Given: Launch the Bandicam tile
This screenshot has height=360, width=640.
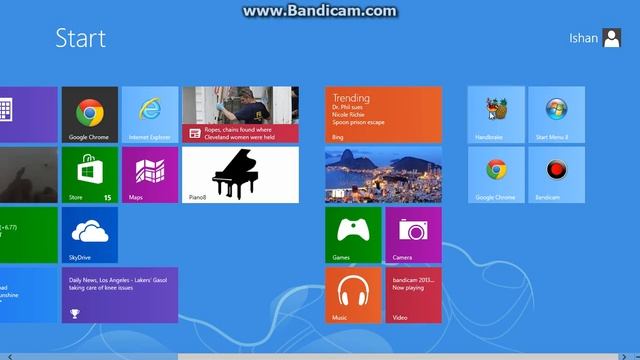Looking at the screenshot, I should coord(556,175).
